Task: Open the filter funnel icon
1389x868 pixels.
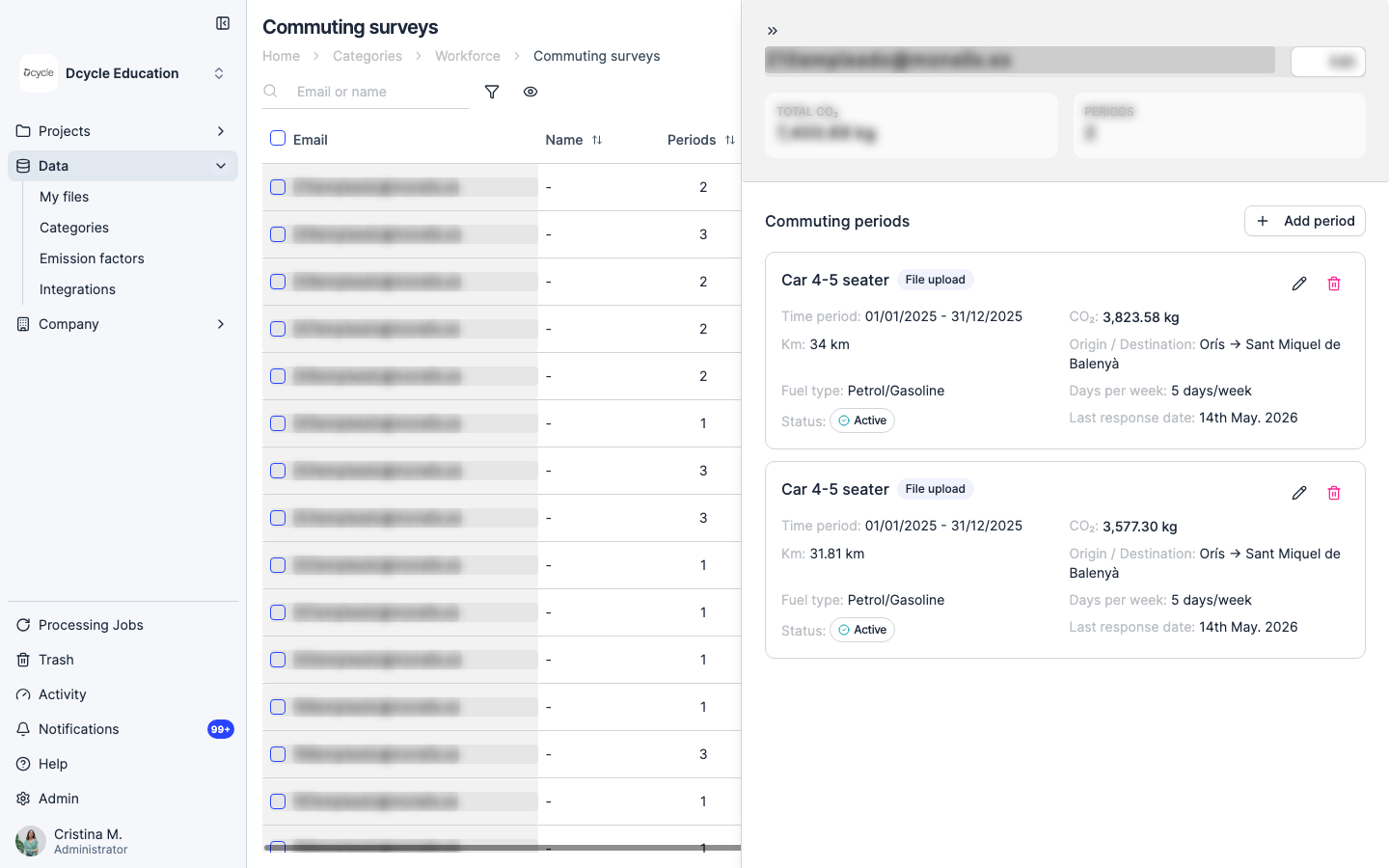Action: click(492, 92)
